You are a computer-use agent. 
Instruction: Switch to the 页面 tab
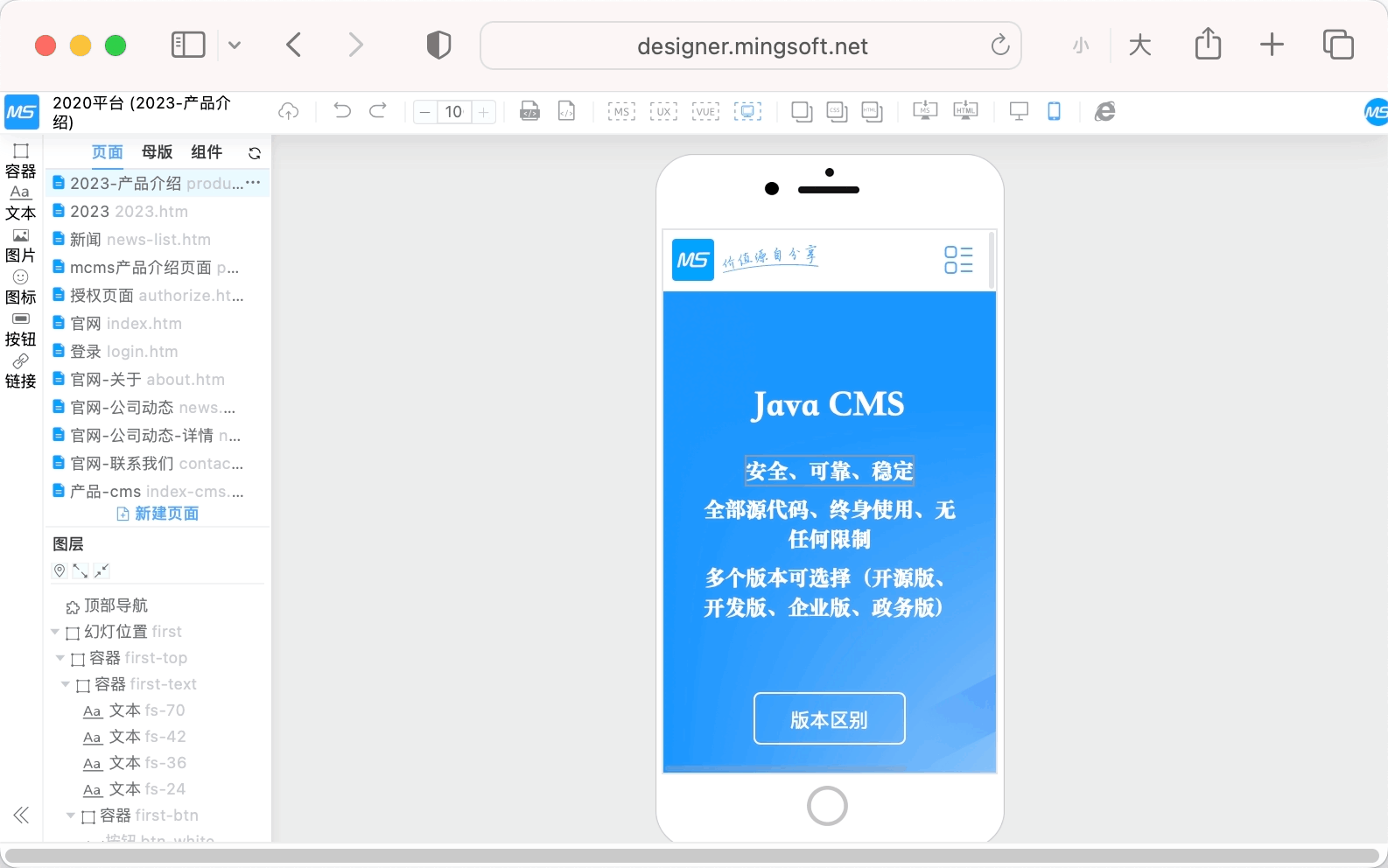(x=108, y=152)
